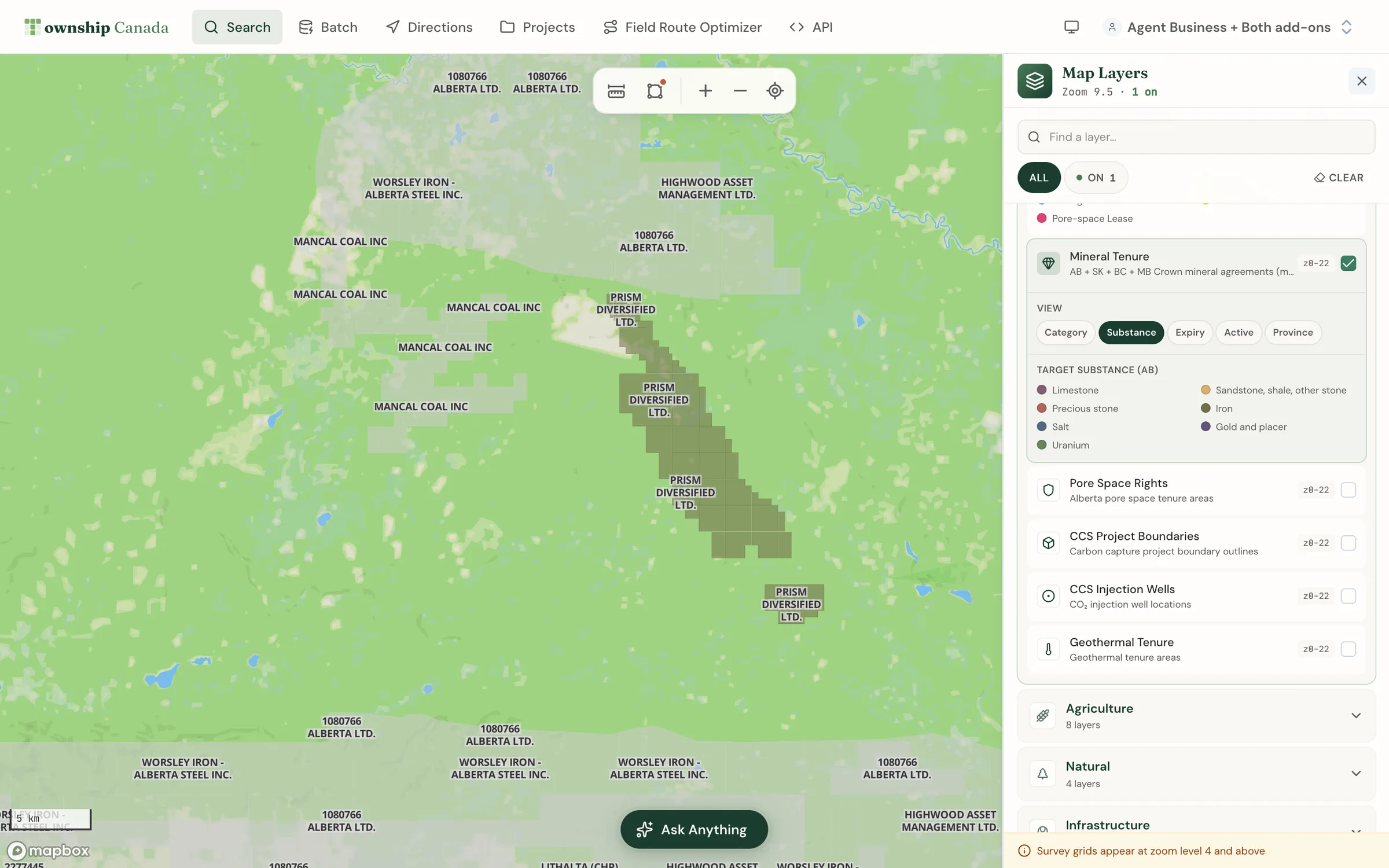Enable the CCS Project Boundaries checkbox

click(x=1348, y=543)
